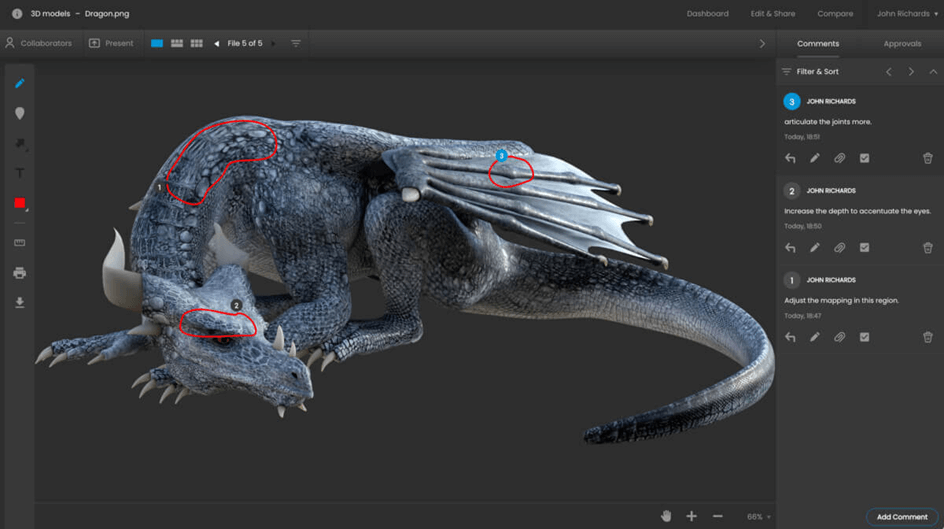Open the John Richards account menu
Image resolution: width=944 pixels, height=529 pixels.
click(907, 13)
